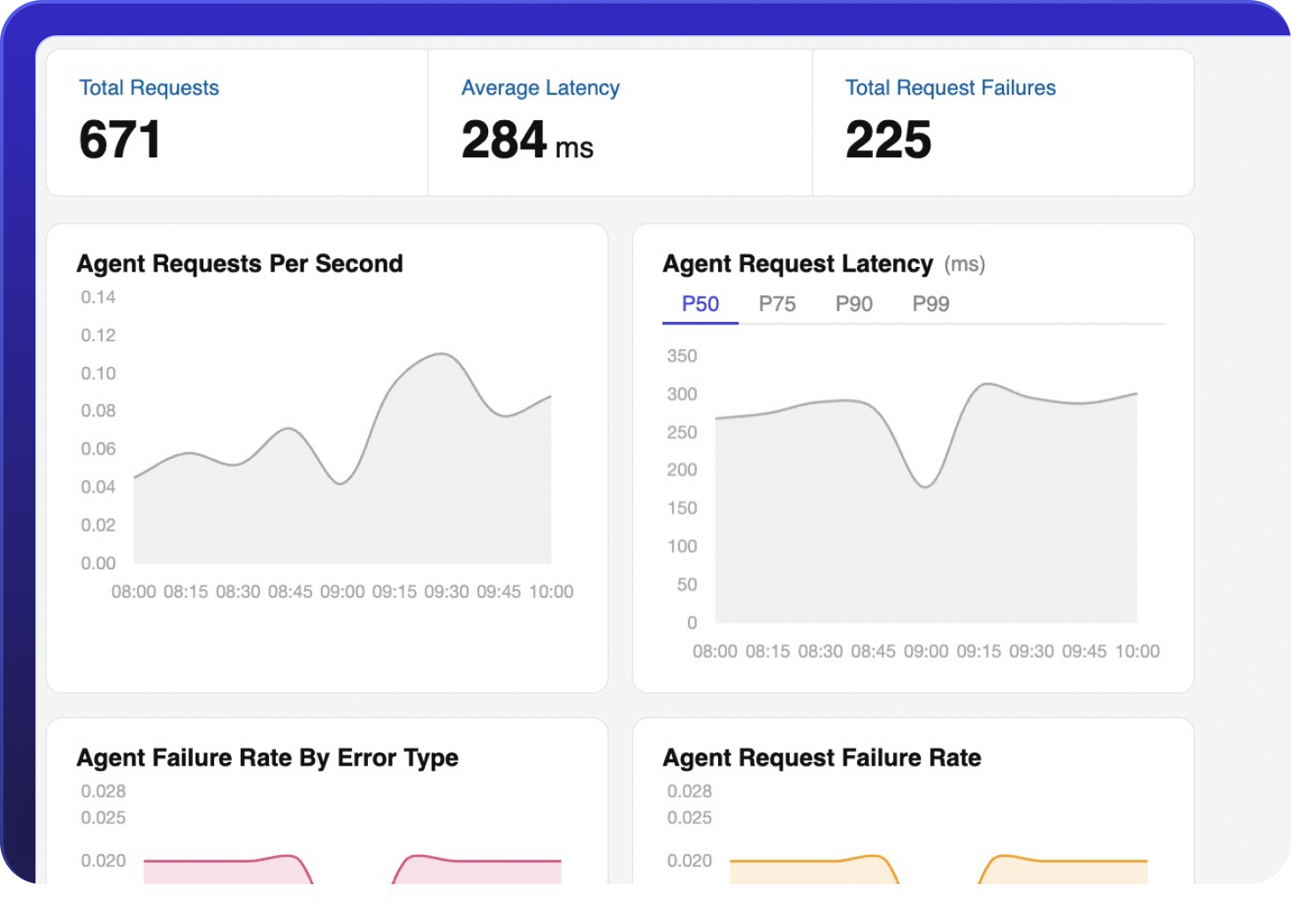Click the Agent Requests Per Second title

240,263
